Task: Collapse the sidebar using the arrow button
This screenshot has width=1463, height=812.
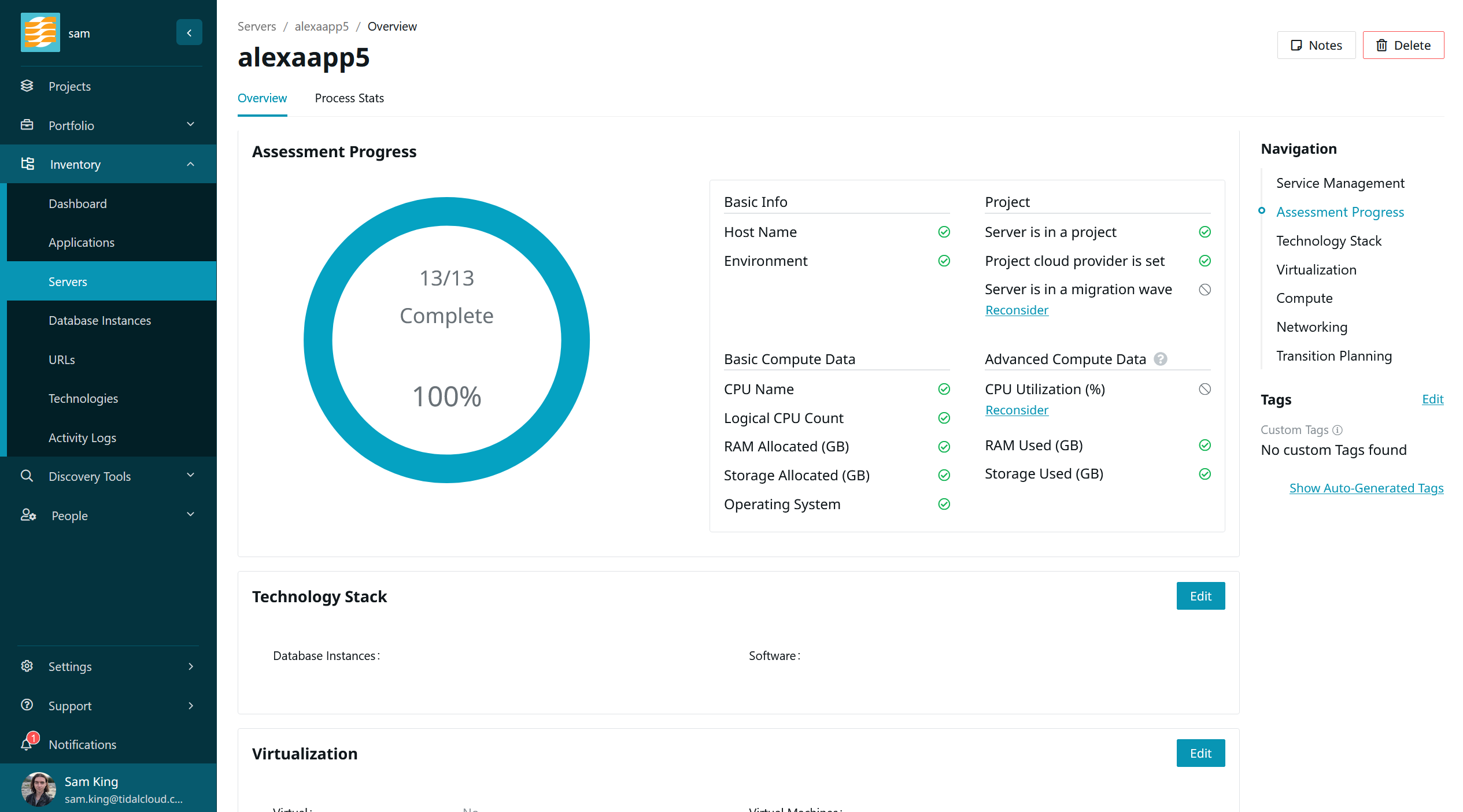Action: pos(189,33)
